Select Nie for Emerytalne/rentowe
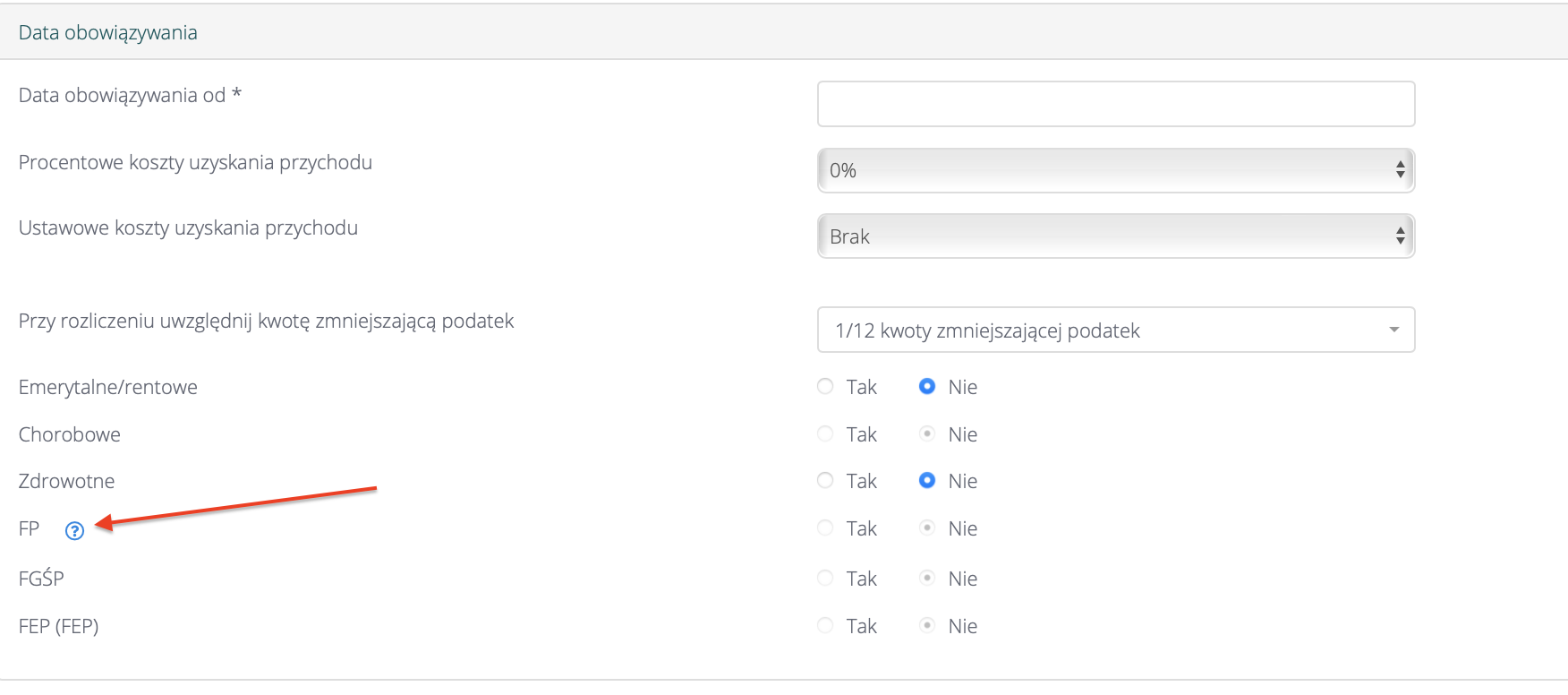 point(927,386)
